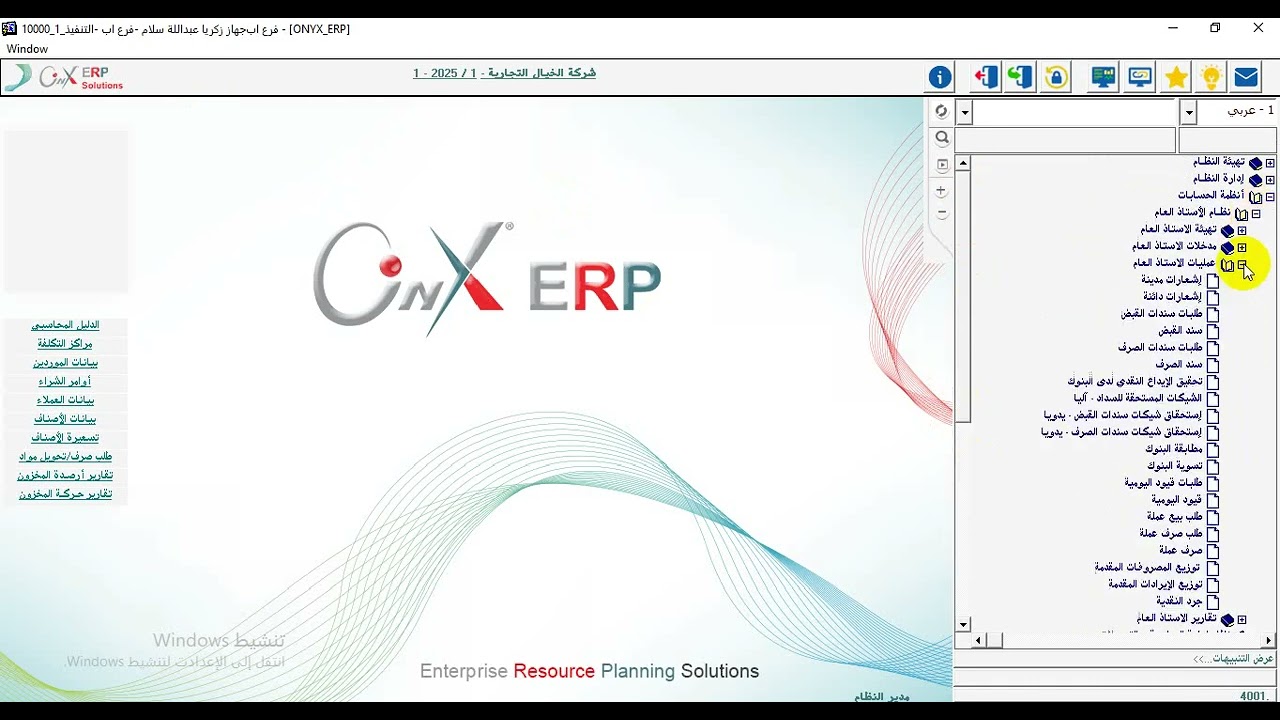1280x720 pixels.
Task: Open the تقارير أرصدة المخزون shortcut link
Action: point(65,475)
